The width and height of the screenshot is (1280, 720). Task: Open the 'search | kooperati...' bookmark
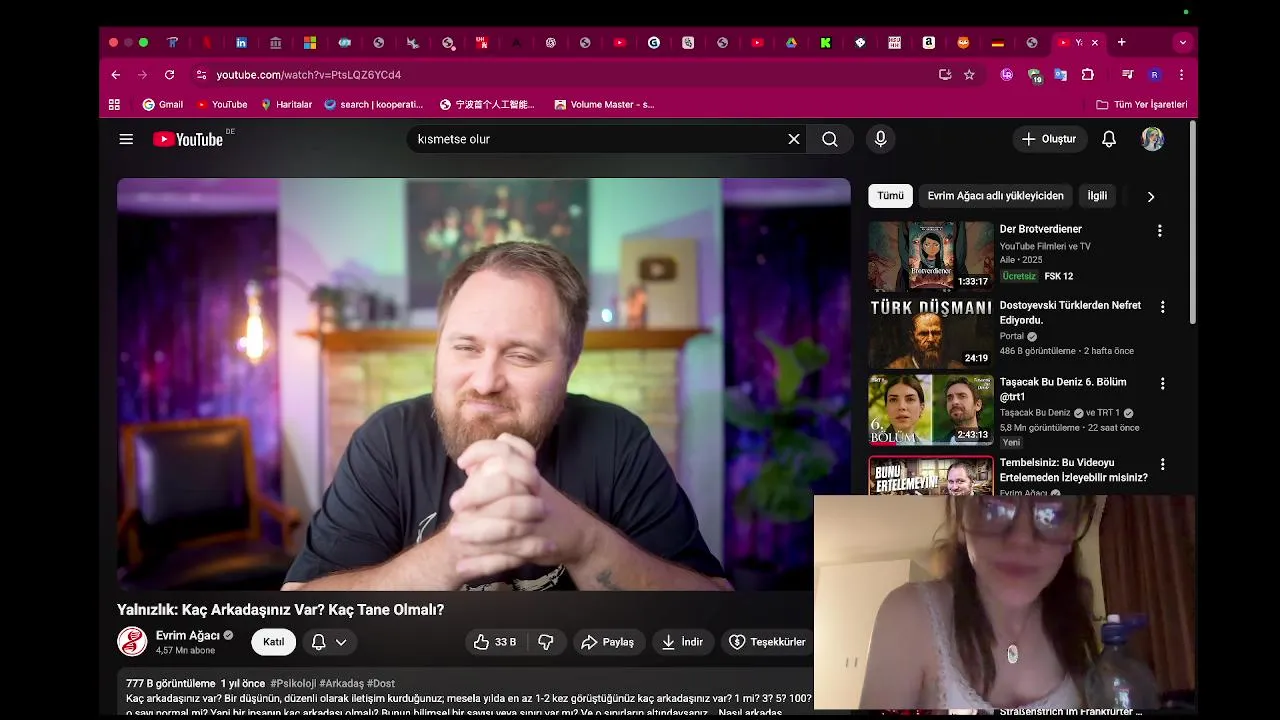click(x=374, y=104)
